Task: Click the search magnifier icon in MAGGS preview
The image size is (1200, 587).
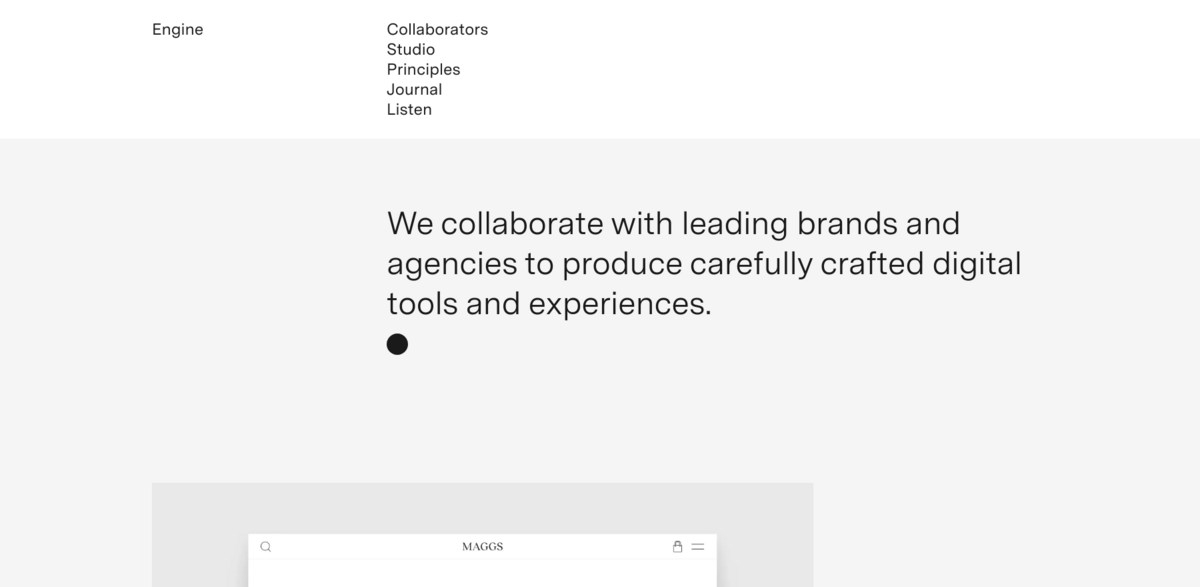Action: point(265,547)
